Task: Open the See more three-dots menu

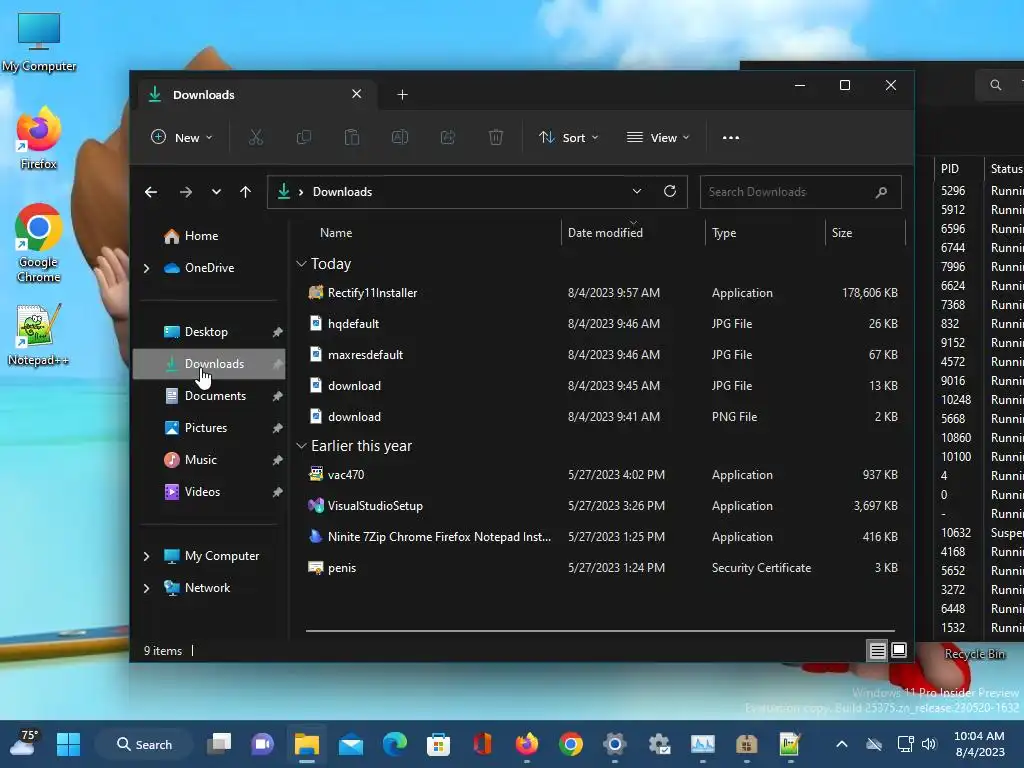Action: (731, 137)
